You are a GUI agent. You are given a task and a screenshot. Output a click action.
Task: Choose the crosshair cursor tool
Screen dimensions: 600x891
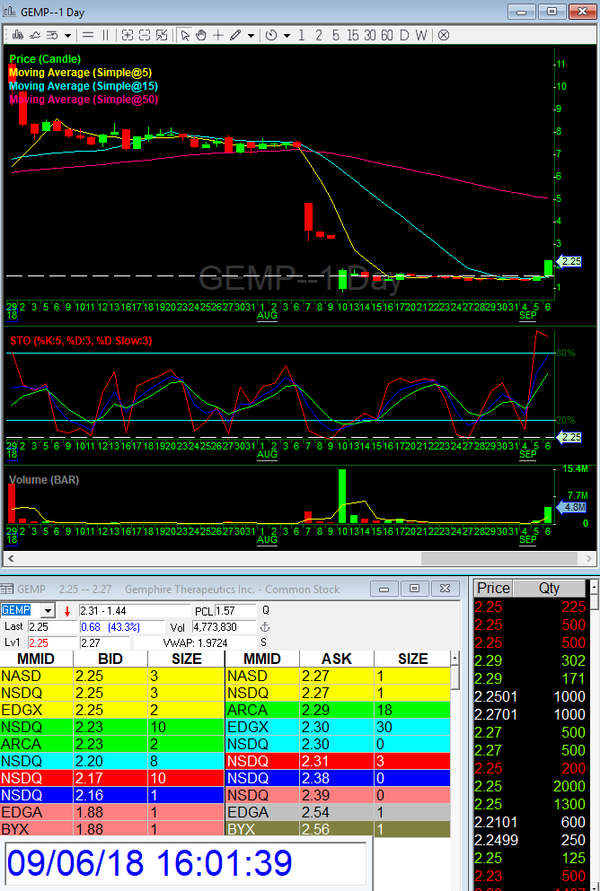coord(217,35)
